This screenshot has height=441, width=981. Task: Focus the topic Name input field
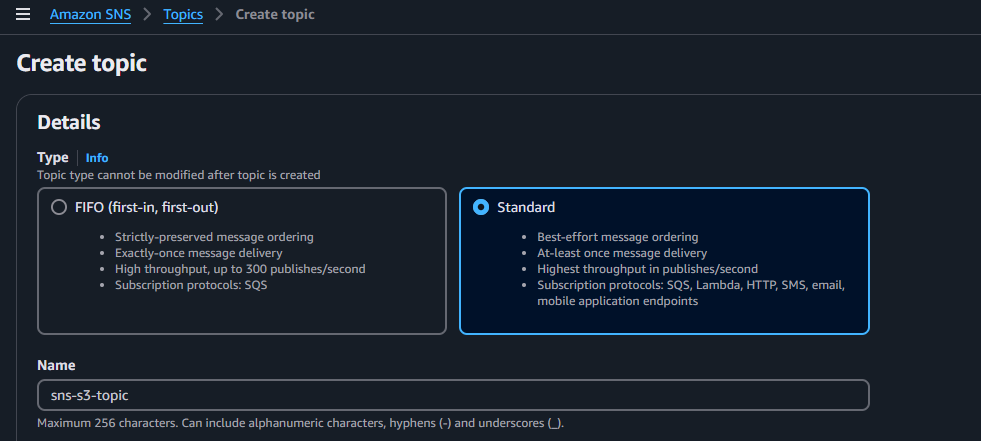[x=453, y=395]
